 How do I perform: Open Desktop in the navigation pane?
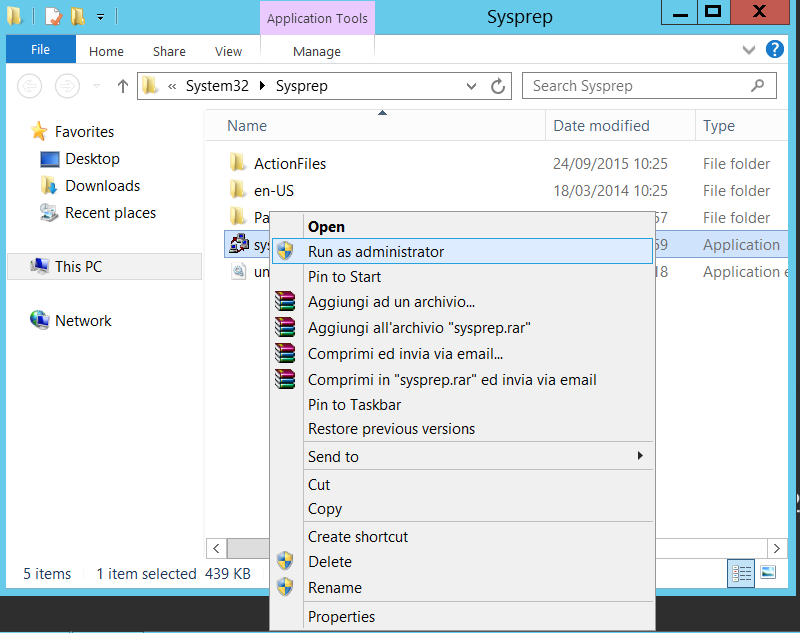(x=92, y=159)
